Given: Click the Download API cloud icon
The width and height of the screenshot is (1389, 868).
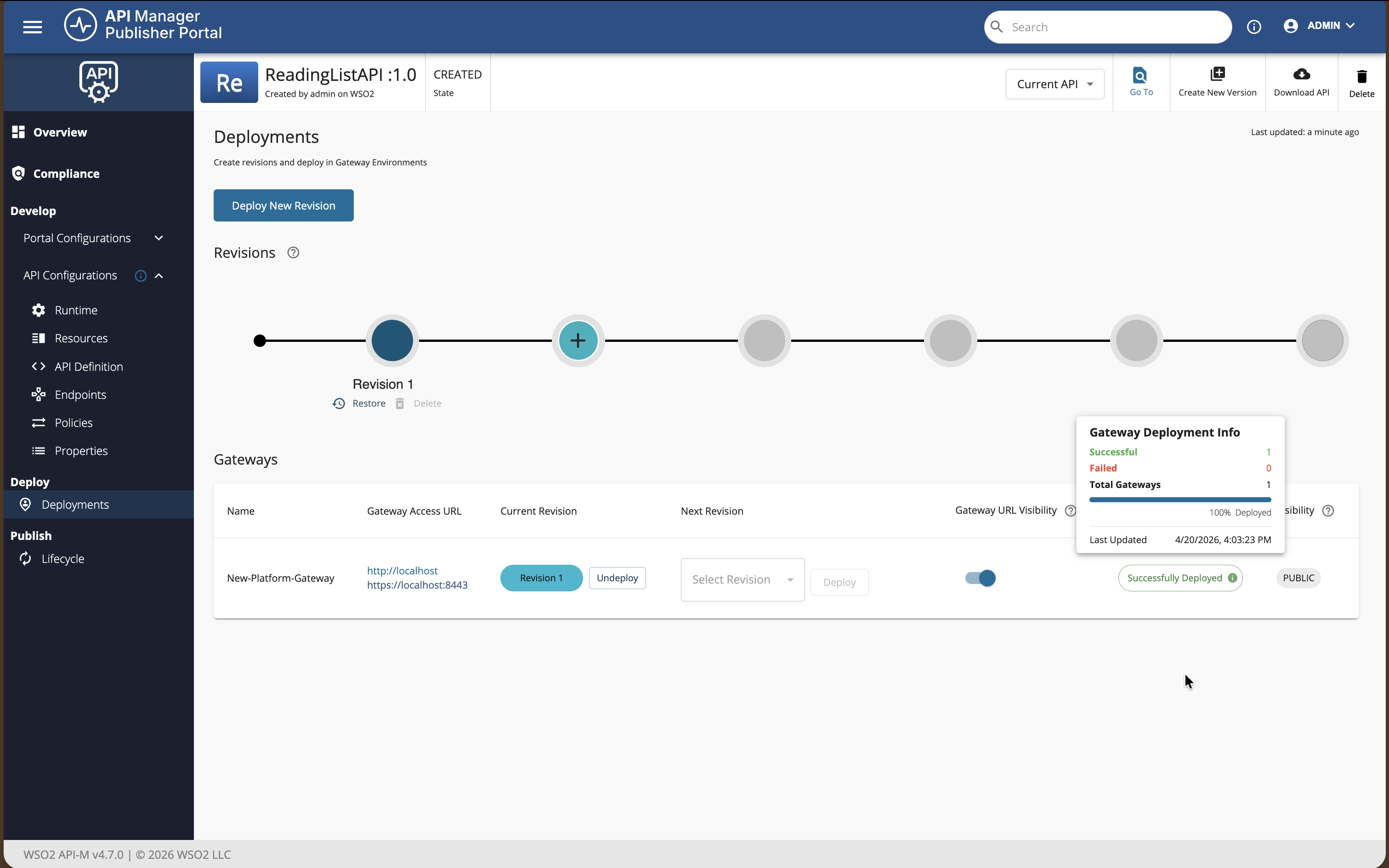Looking at the screenshot, I should [x=1301, y=74].
